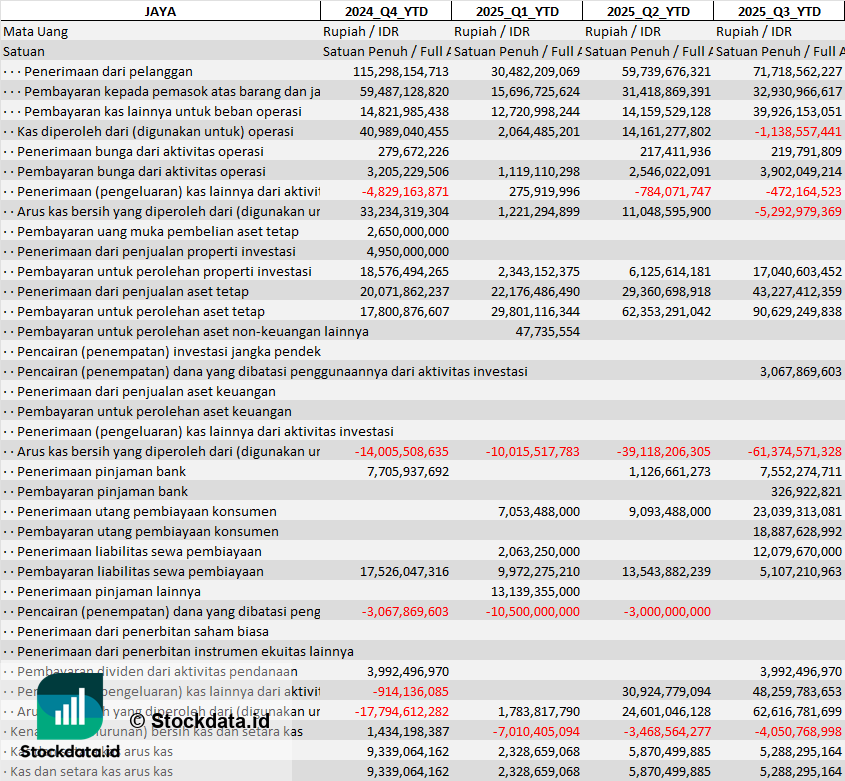
Task: Select the Mata Uang row label
Action: click(x=36, y=31)
